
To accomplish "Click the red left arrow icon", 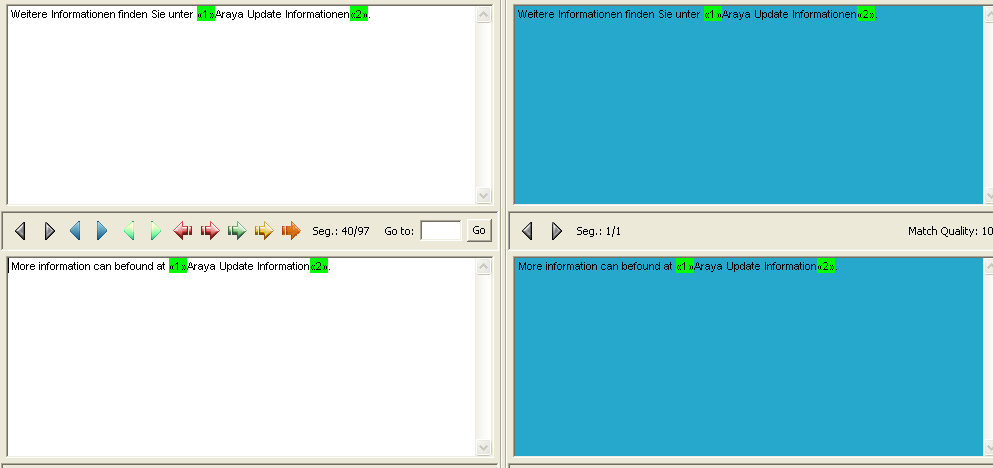I will (183, 231).
